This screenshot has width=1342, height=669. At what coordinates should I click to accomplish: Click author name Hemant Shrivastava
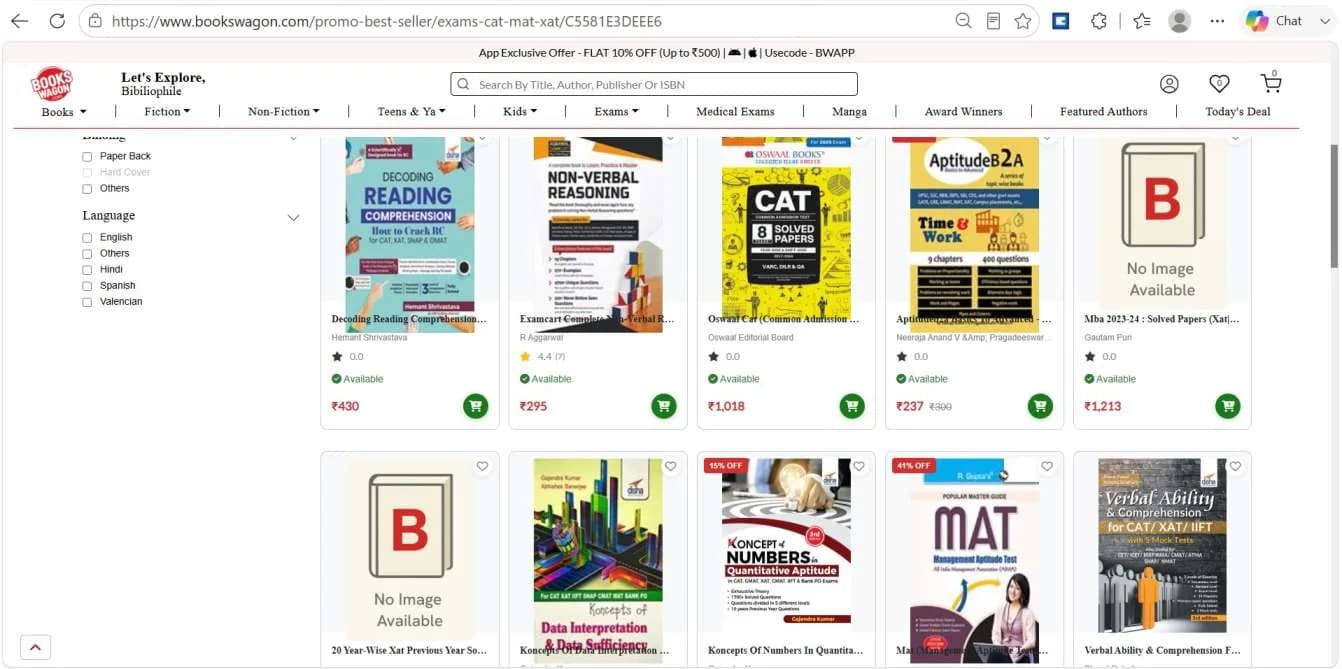point(369,338)
